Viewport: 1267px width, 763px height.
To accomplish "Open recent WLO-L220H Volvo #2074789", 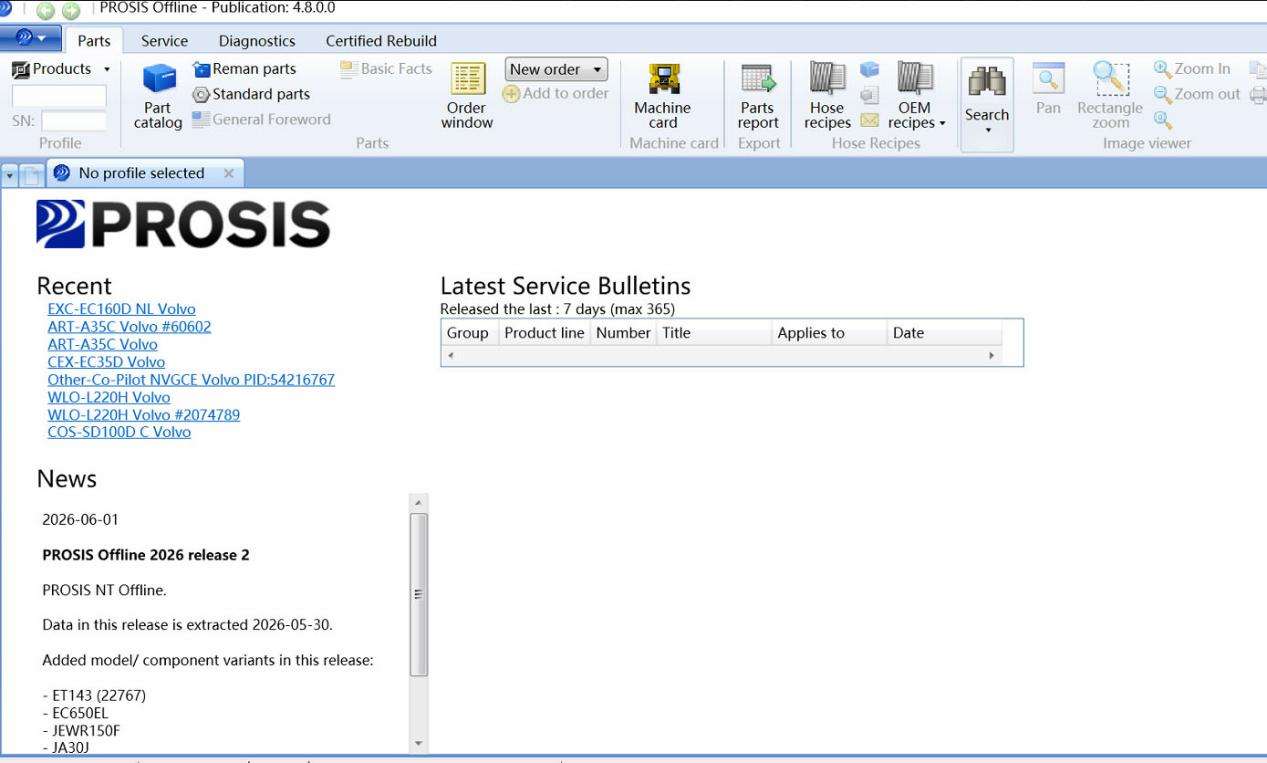I will (144, 414).
